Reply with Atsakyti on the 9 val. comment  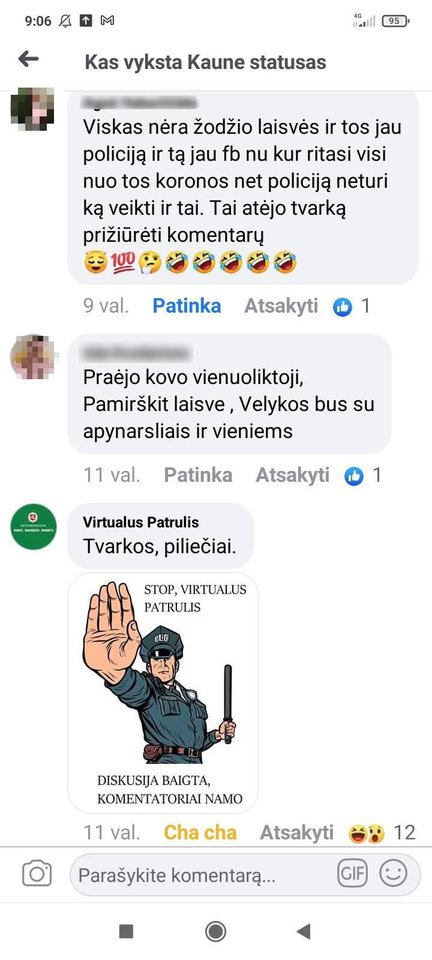[x=281, y=306]
